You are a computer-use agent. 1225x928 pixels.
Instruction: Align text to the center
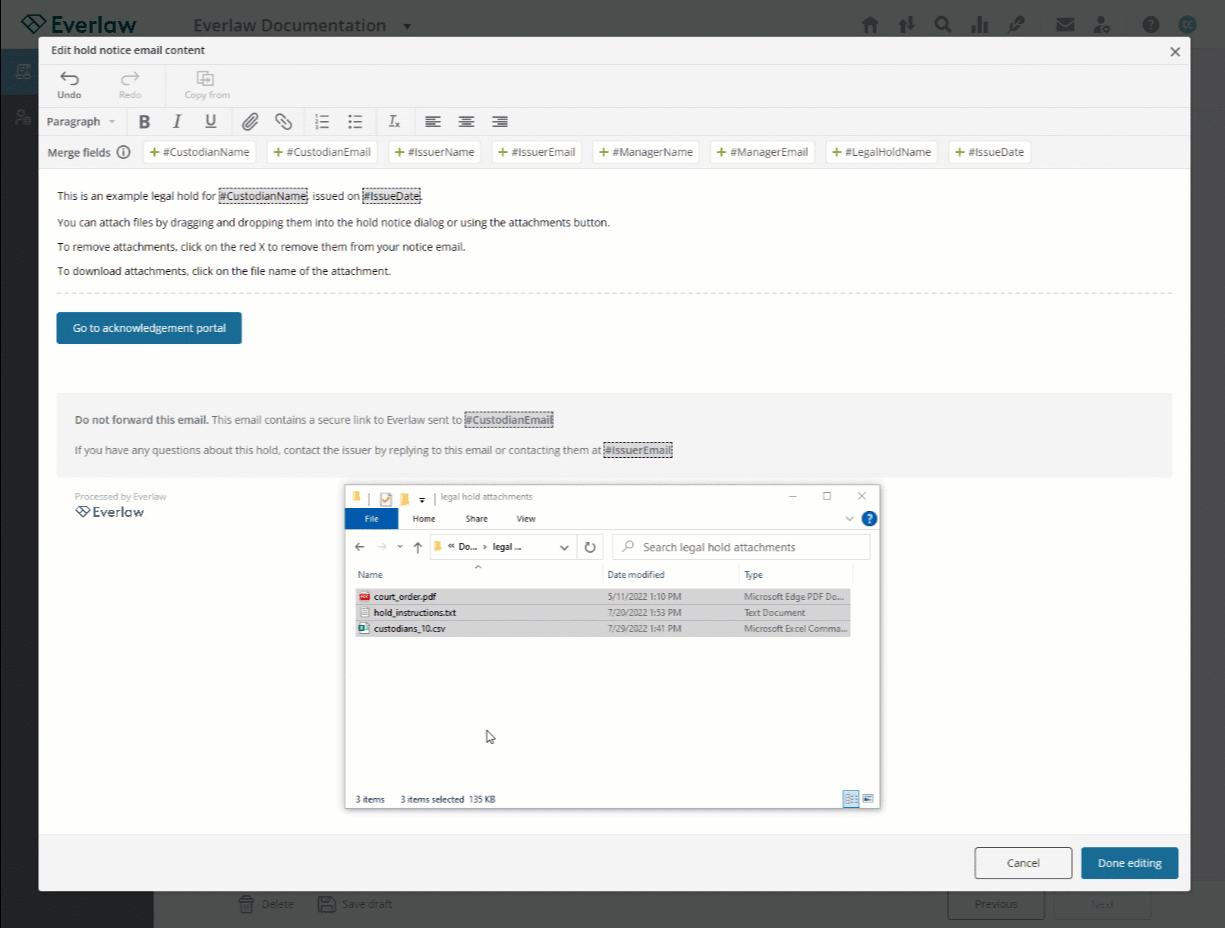pos(466,121)
